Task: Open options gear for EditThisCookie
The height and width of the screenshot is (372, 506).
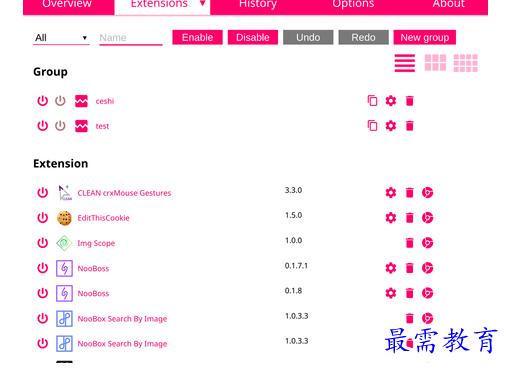Action: (x=391, y=218)
